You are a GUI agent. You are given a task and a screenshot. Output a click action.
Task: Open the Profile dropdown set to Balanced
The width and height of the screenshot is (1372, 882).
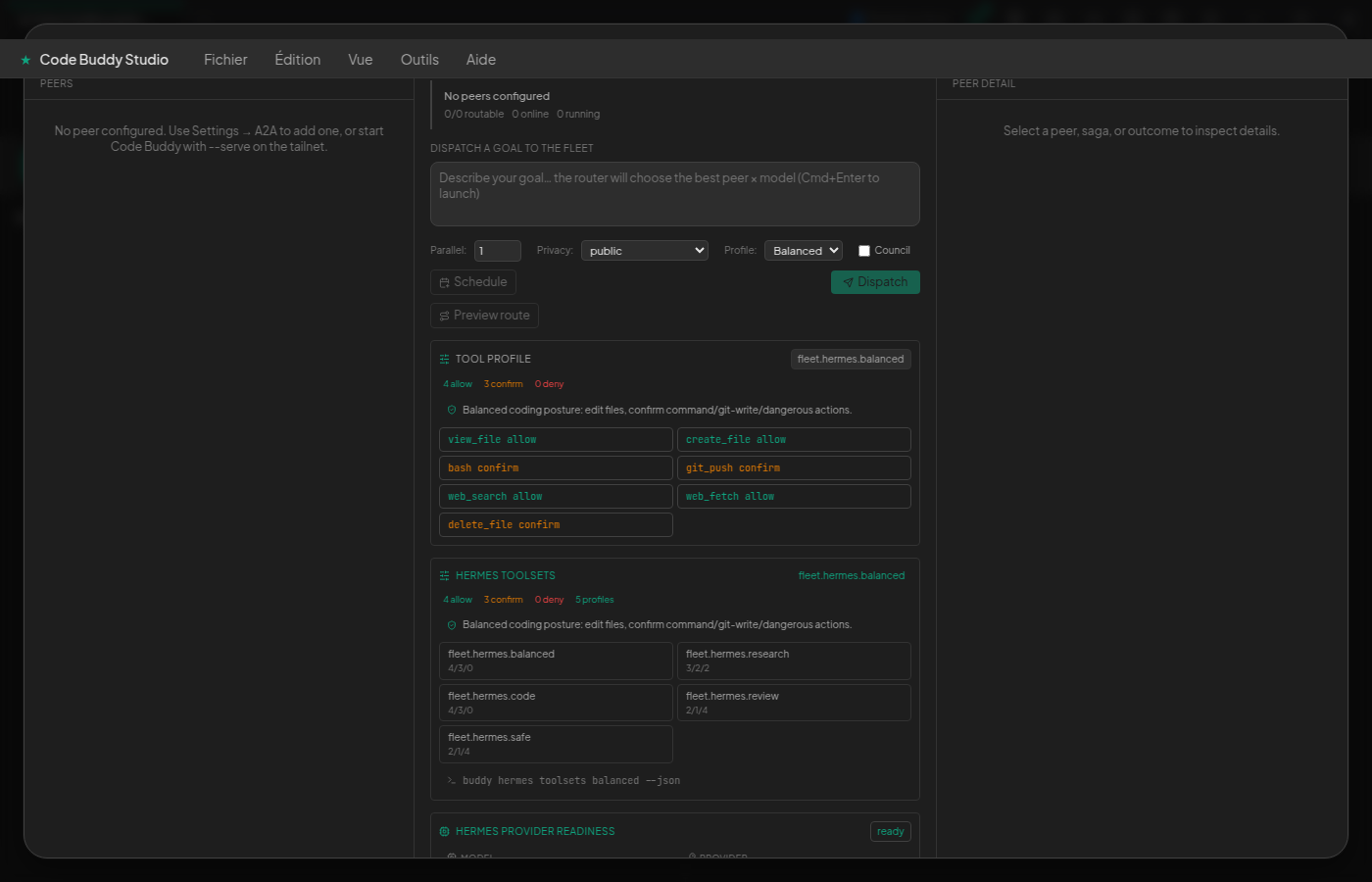point(804,251)
